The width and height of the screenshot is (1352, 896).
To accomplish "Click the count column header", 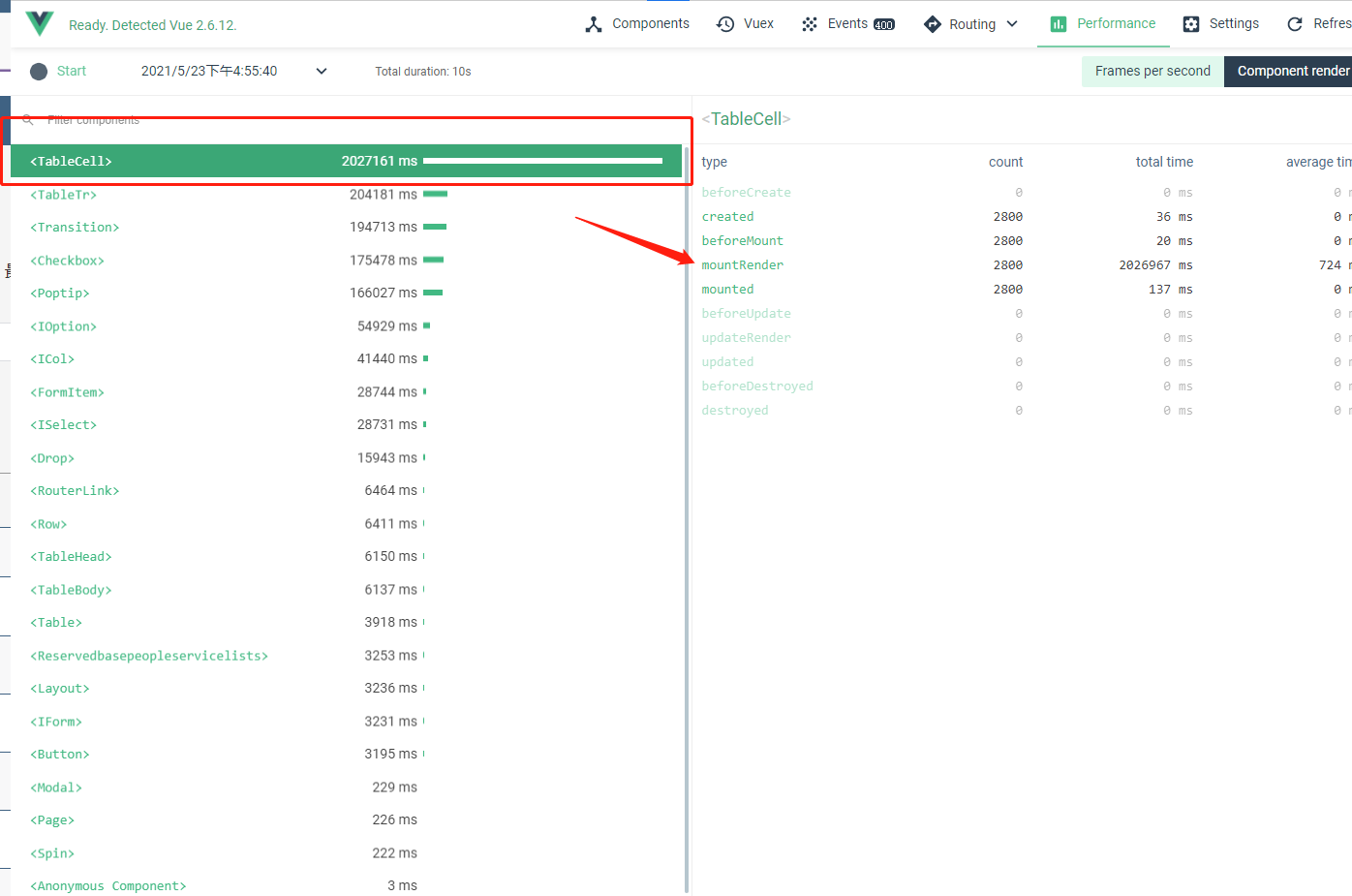I will tap(1005, 162).
